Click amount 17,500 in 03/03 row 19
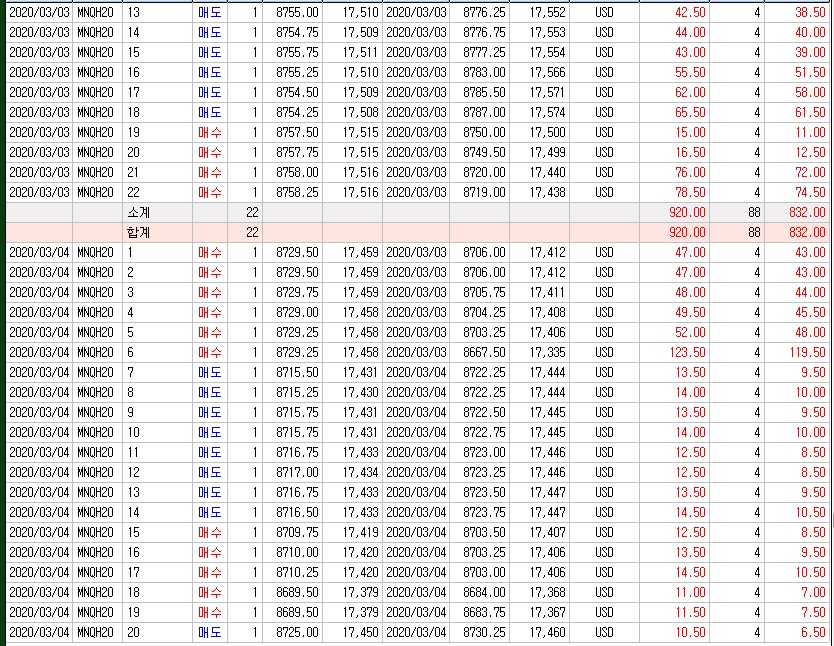This screenshot has width=834, height=646. click(547, 132)
